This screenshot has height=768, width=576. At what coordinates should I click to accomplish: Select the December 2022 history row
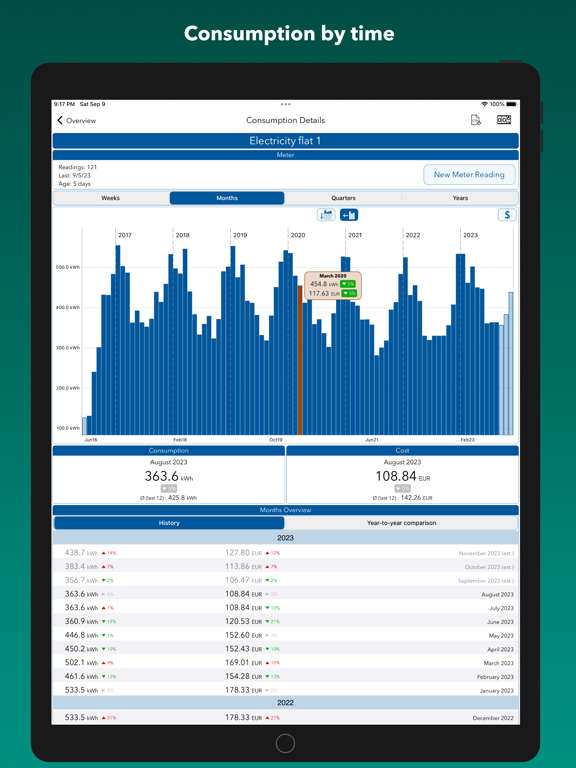(286, 718)
